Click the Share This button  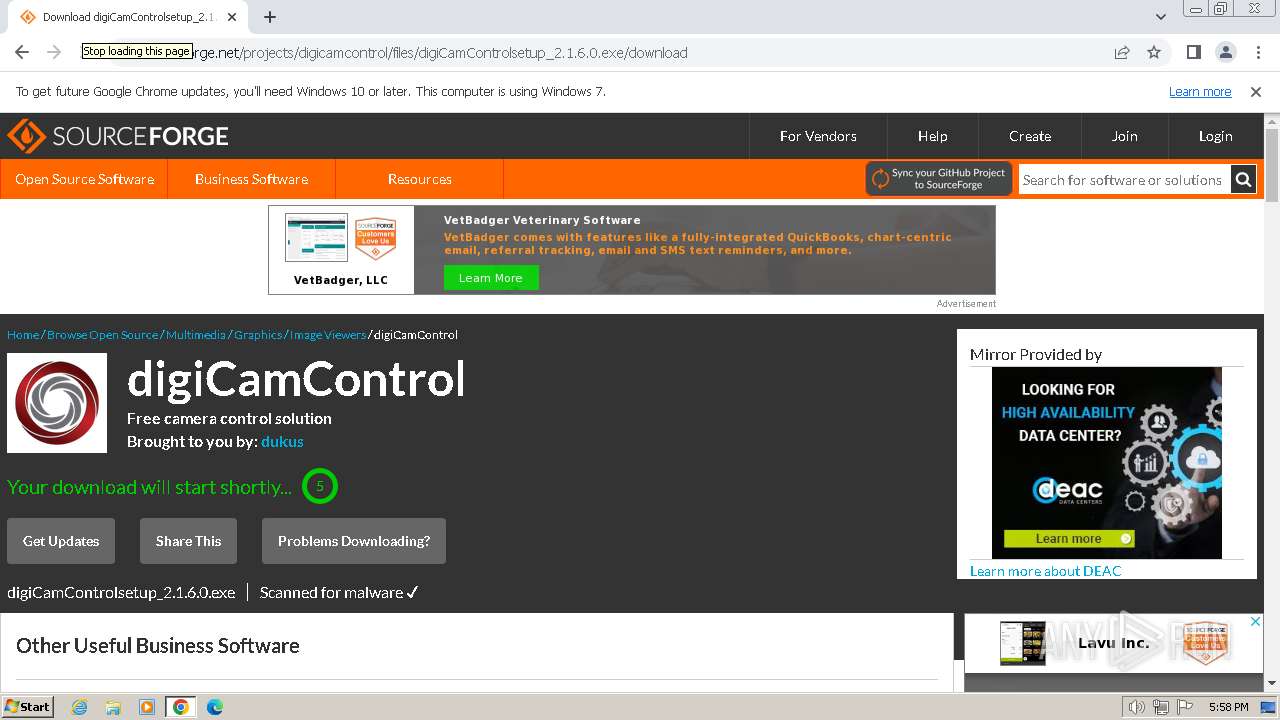point(188,541)
